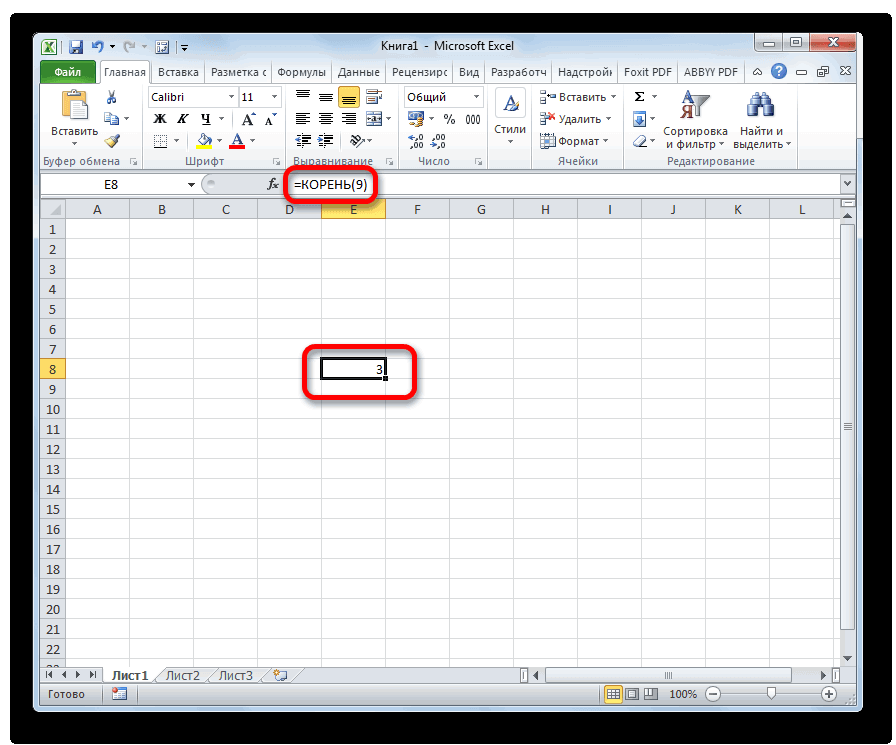Open Сортировка и фильтр dropdown

[694, 121]
